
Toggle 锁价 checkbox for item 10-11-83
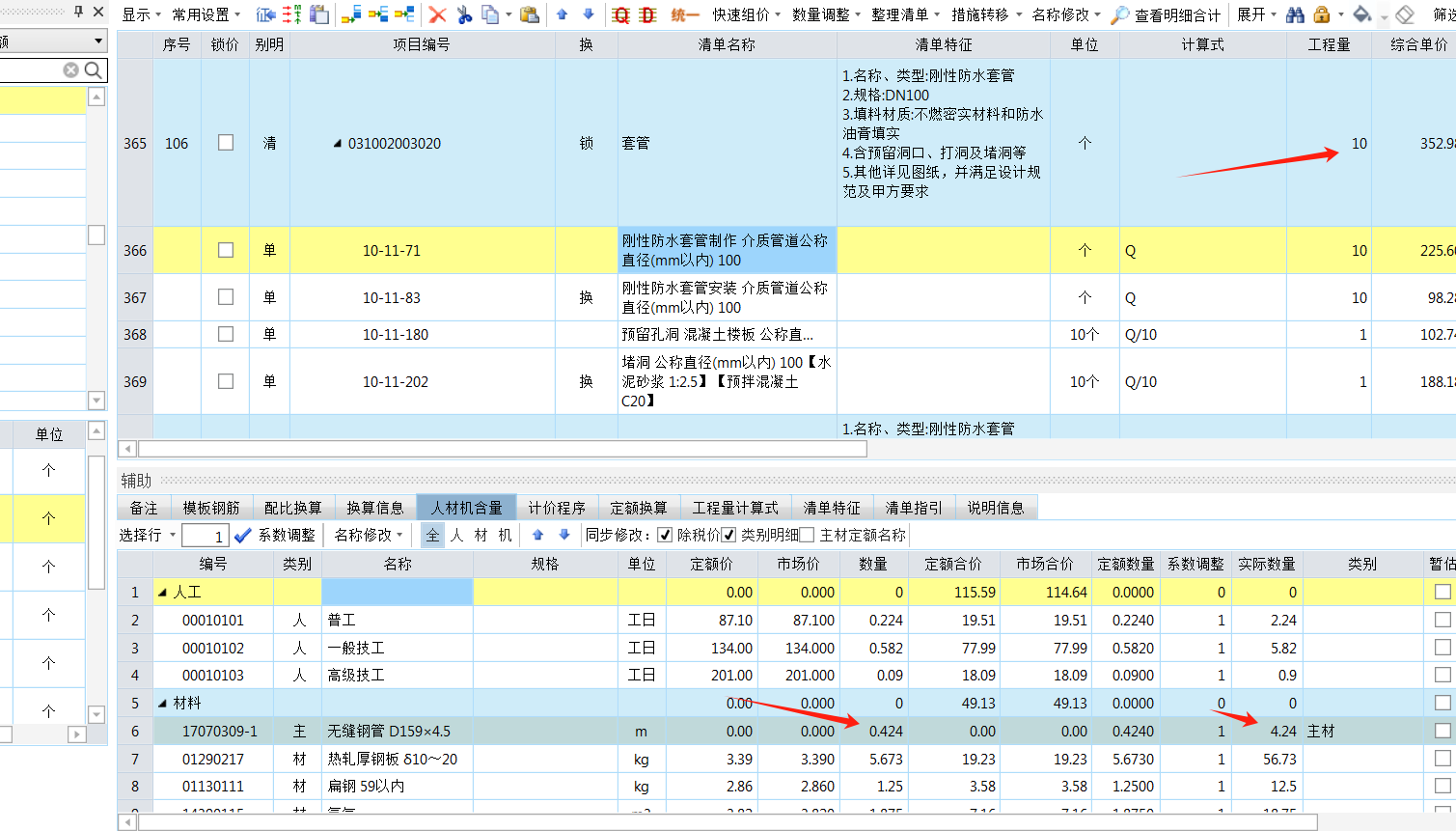point(226,297)
